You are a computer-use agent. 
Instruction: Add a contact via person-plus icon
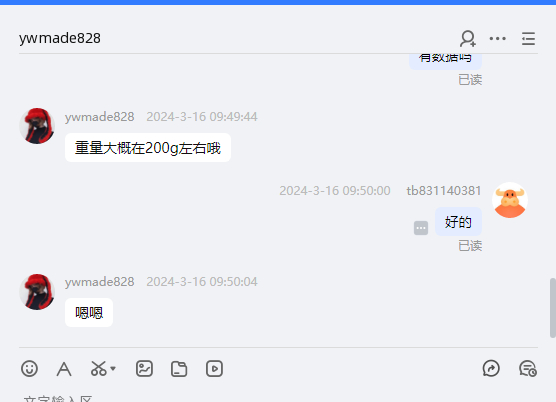click(x=468, y=38)
